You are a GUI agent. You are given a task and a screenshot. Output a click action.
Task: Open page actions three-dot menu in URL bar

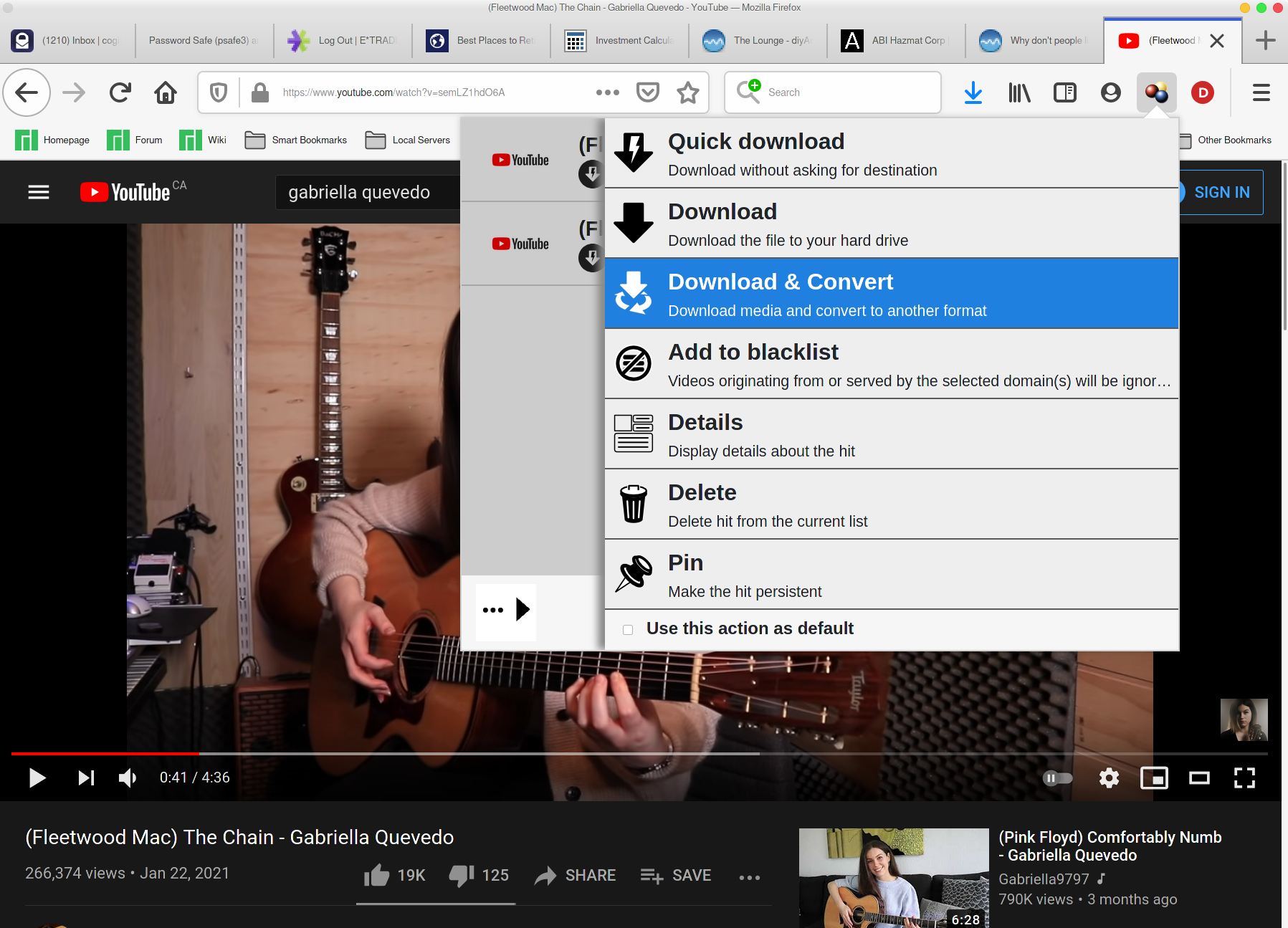pos(608,92)
